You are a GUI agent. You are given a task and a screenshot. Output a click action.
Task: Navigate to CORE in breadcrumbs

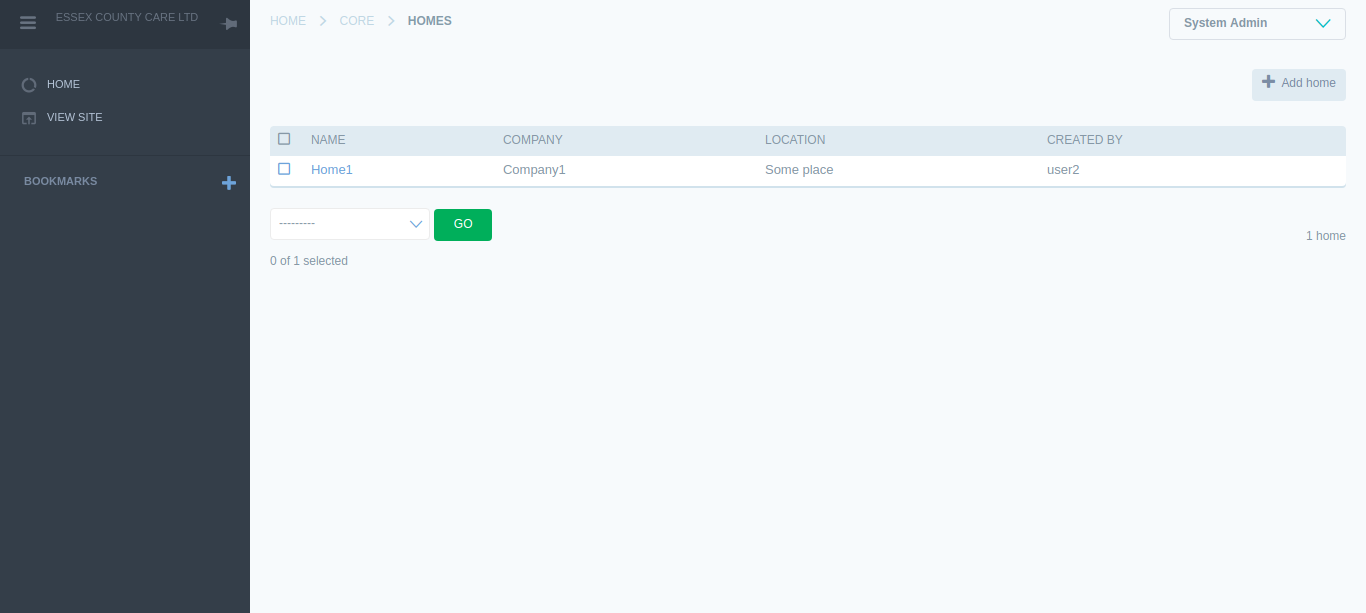[357, 21]
